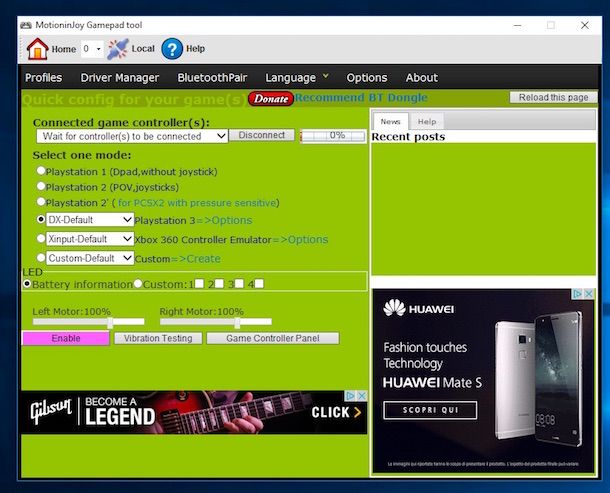
Task: Select Playstation 2' PCSX2 pressure mode
Action: 41,202
